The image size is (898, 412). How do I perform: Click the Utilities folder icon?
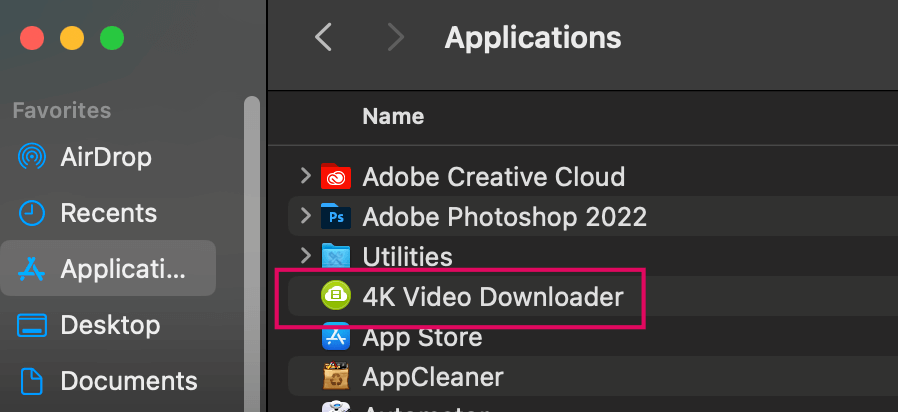tap(336, 256)
